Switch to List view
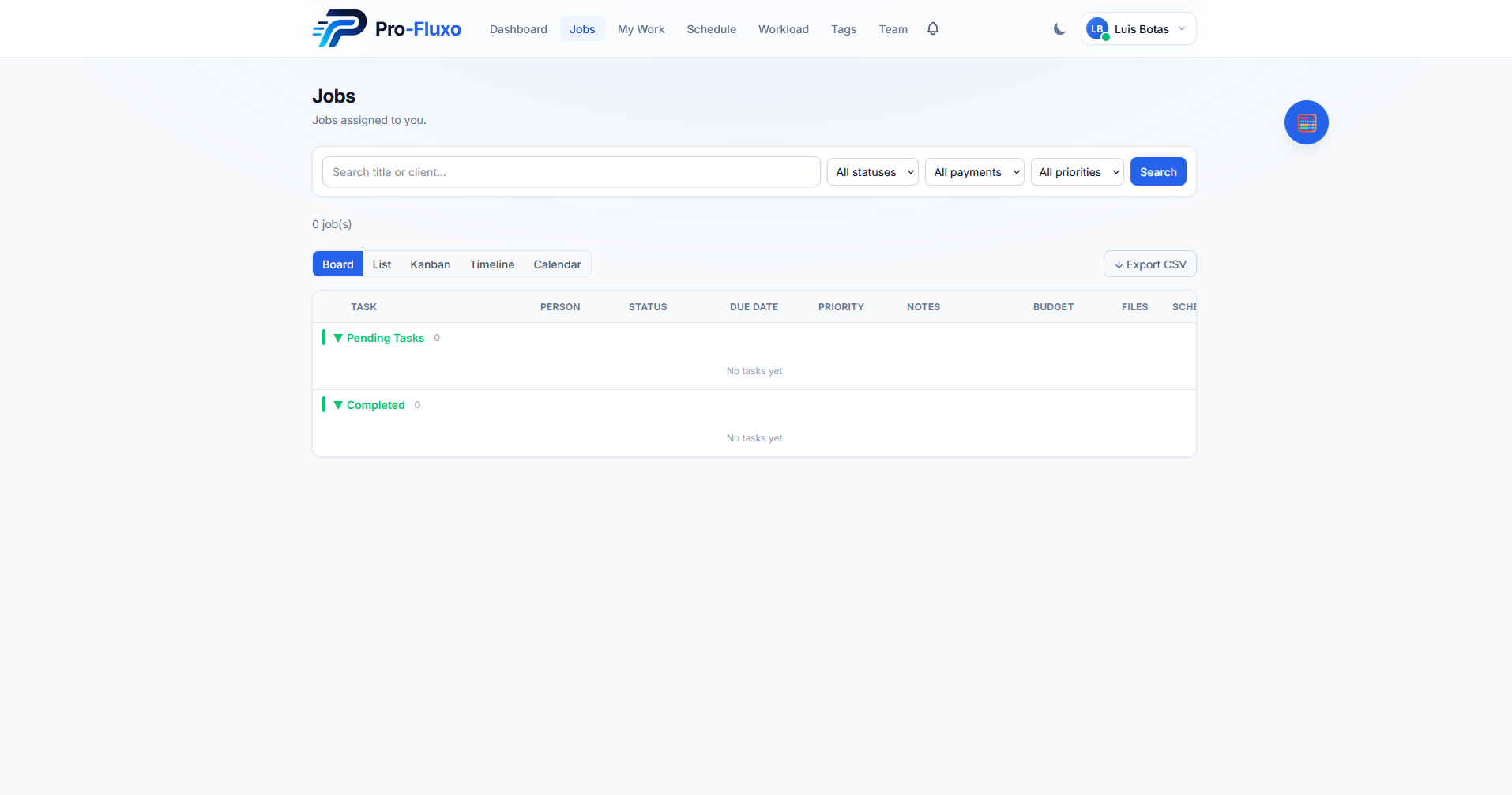The height and width of the screenshot is (795, 1512). [x=382, y=264]
